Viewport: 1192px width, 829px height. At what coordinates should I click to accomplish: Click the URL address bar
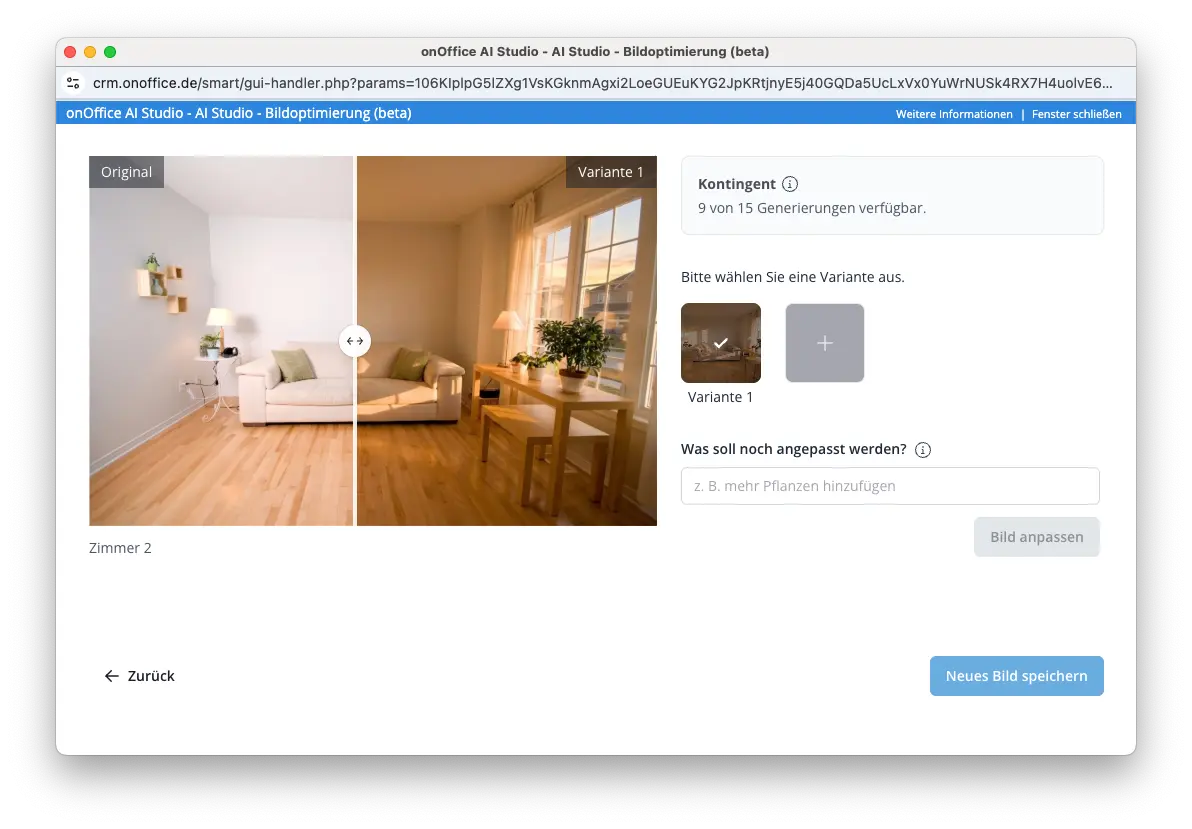point(600,83)
